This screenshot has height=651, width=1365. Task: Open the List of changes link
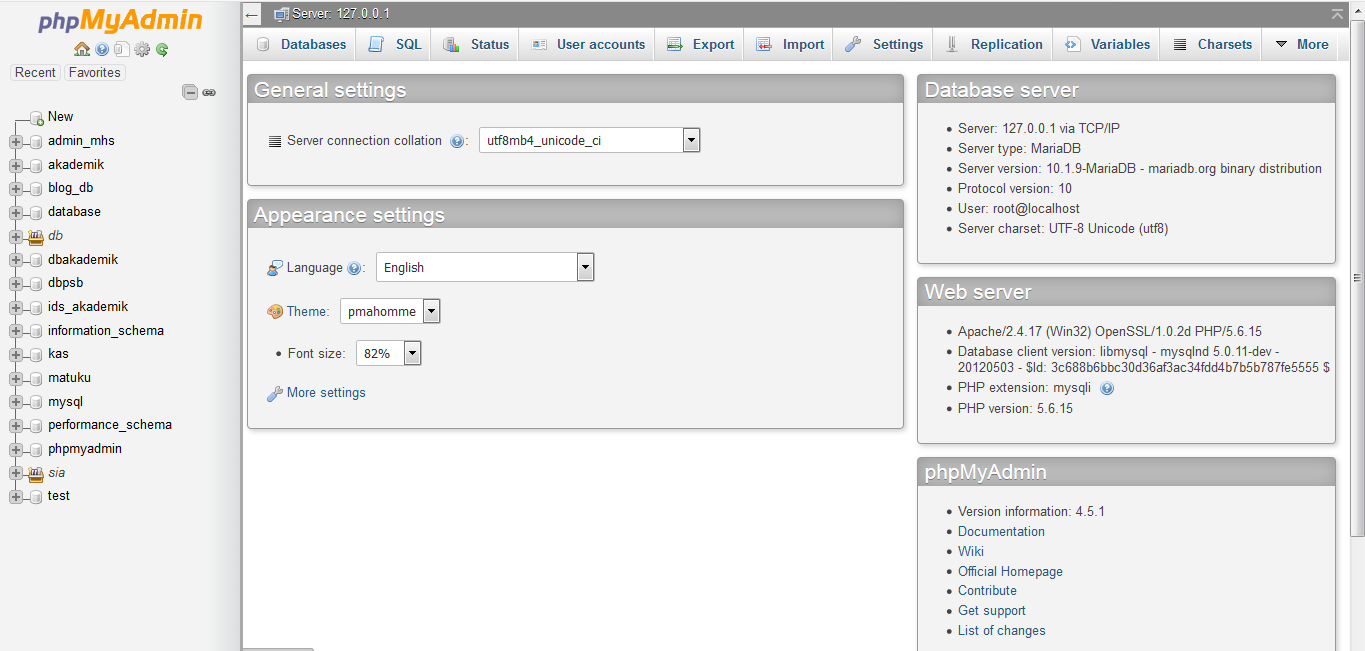[x=1002, y=631]
